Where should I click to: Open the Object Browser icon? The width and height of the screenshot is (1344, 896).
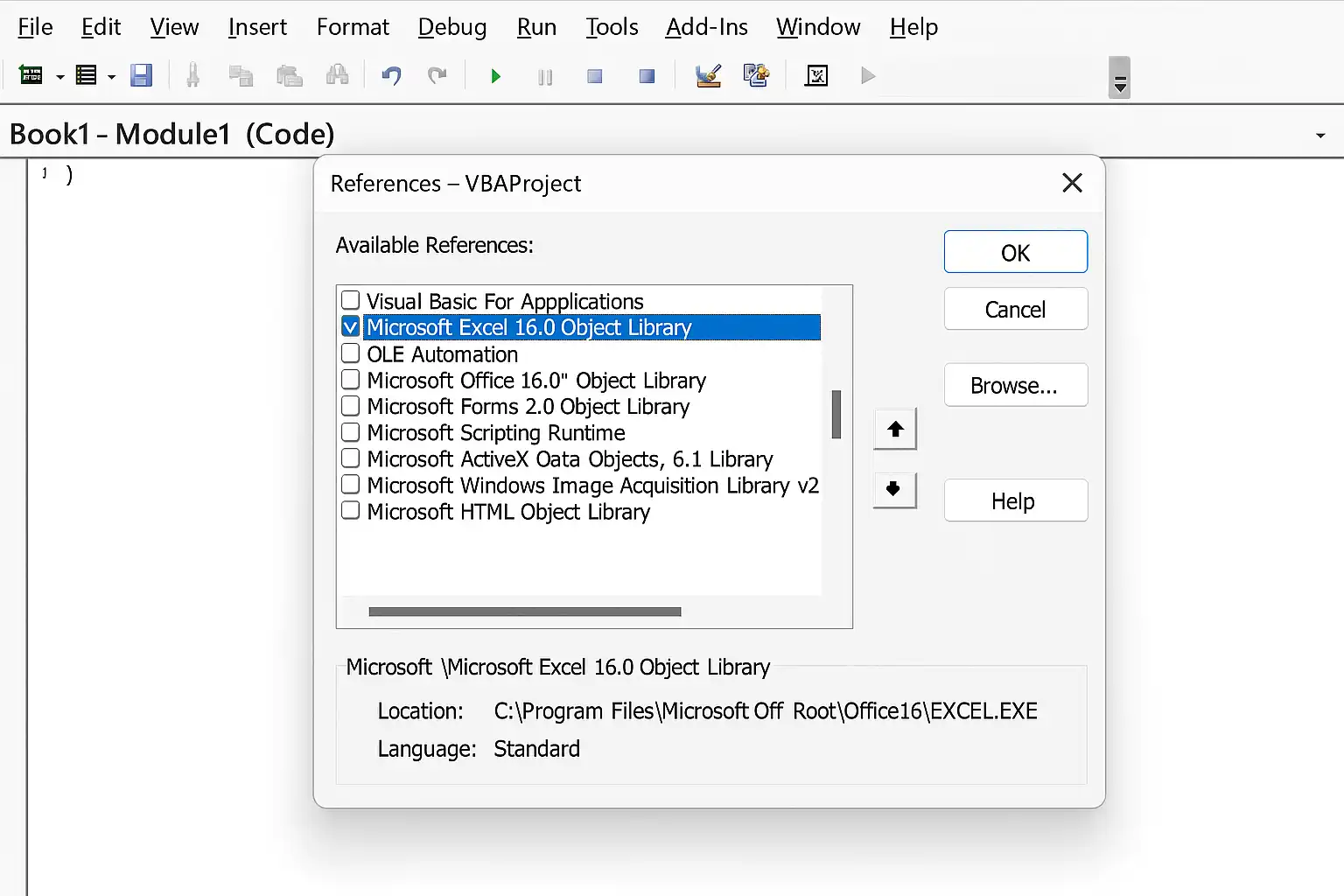[816, 76]
